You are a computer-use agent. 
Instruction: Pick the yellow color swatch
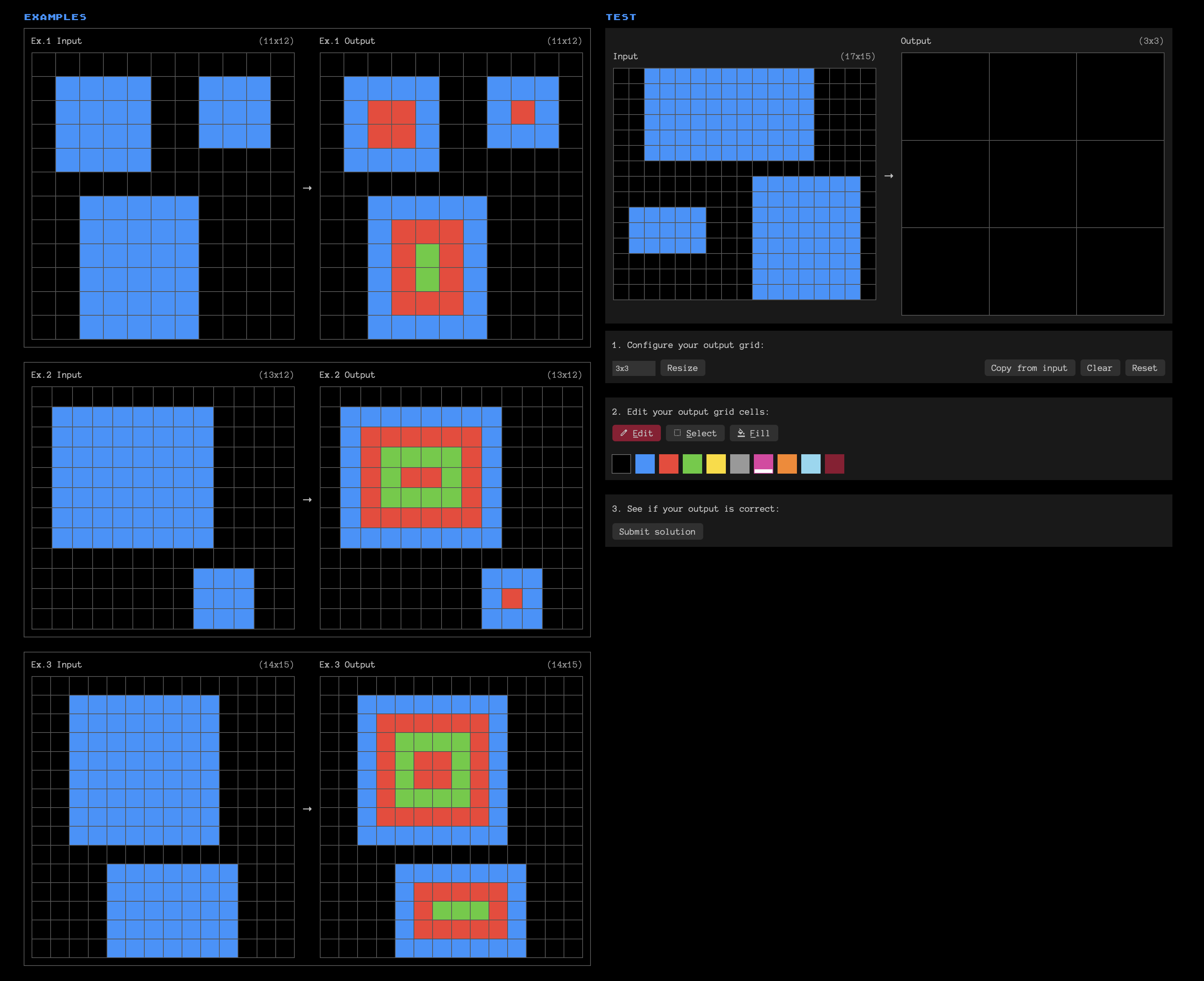716,464
